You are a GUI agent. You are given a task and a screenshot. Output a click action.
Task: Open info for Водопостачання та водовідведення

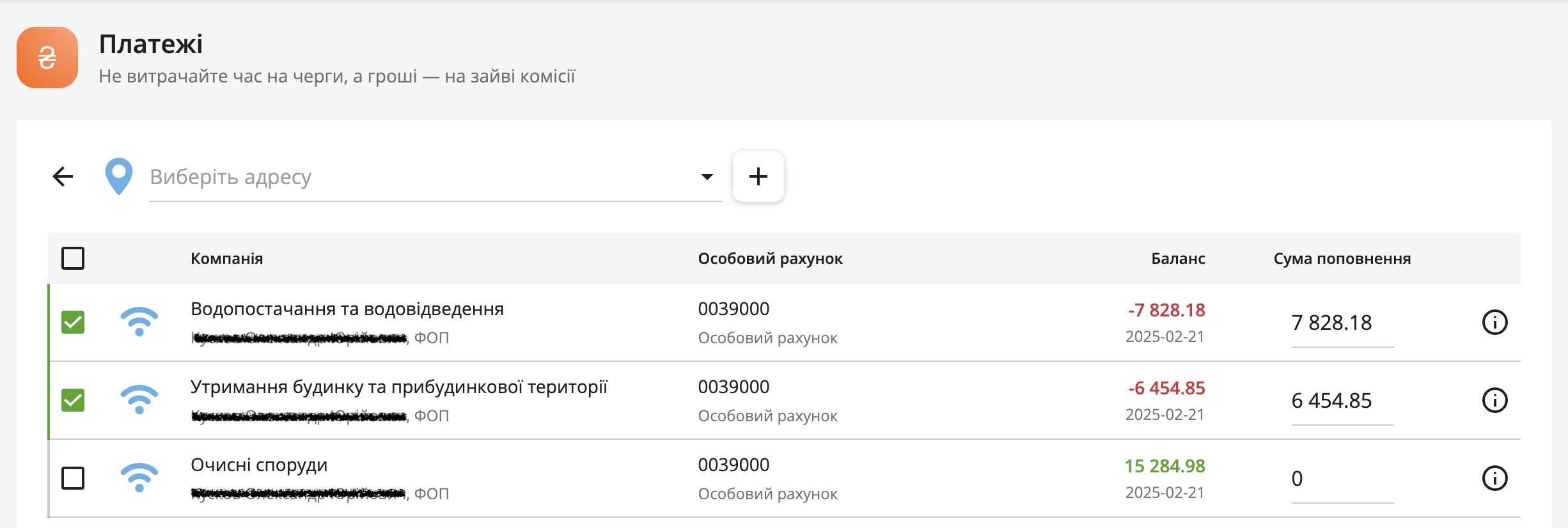click(x=1495, y=322)
